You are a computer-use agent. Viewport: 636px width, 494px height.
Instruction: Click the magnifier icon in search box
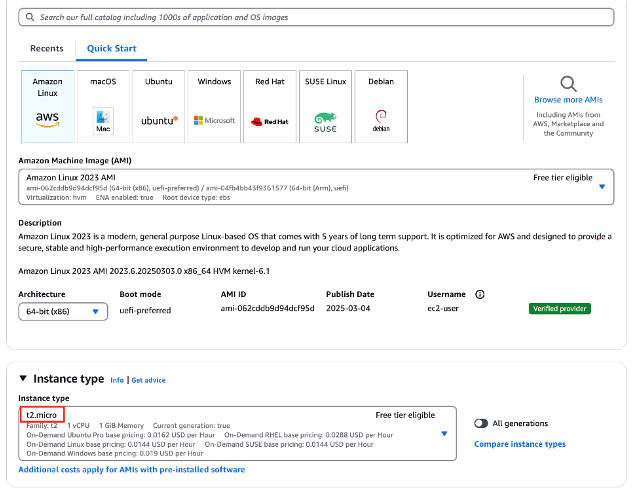pyautogui.click(x=30, y=17)
